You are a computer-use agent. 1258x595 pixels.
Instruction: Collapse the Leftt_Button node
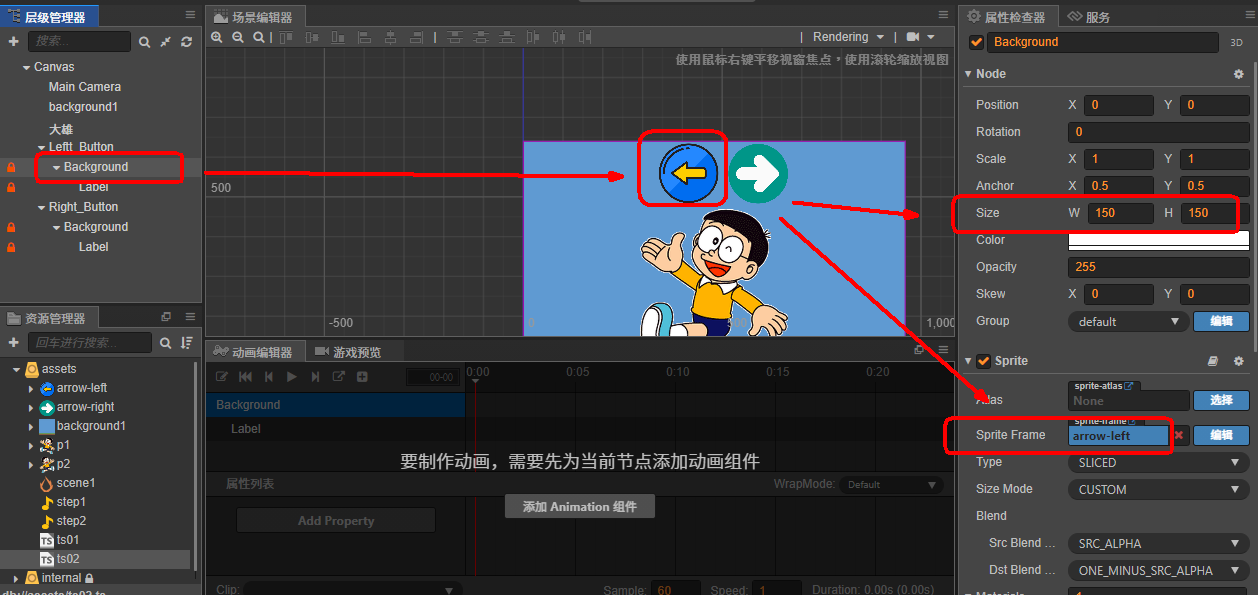[x=41, y=147]
